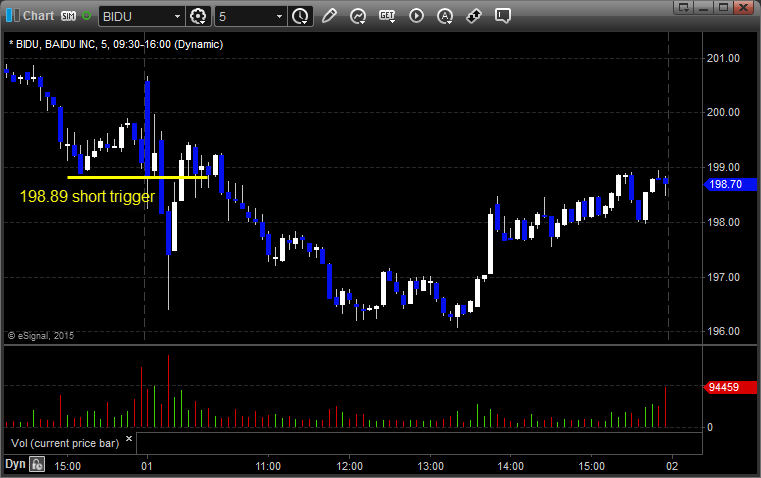Click the 198.70 current price marker
The height and width of the screenshot is (478, 761).
click(730, 184)
